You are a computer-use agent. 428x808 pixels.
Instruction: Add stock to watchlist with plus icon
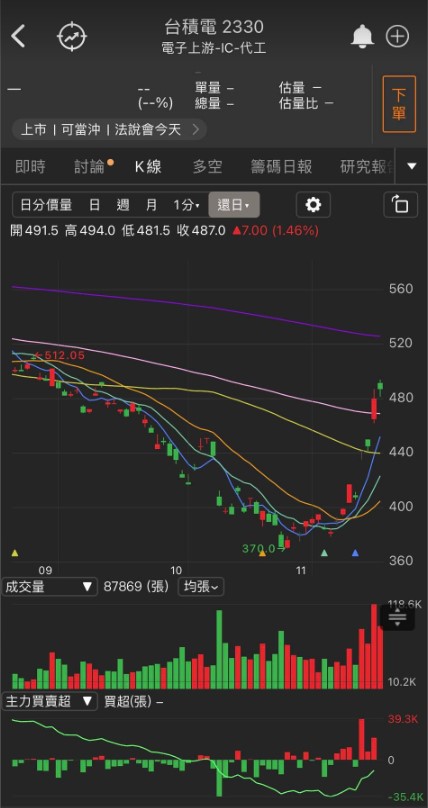[x=397, y=37]
